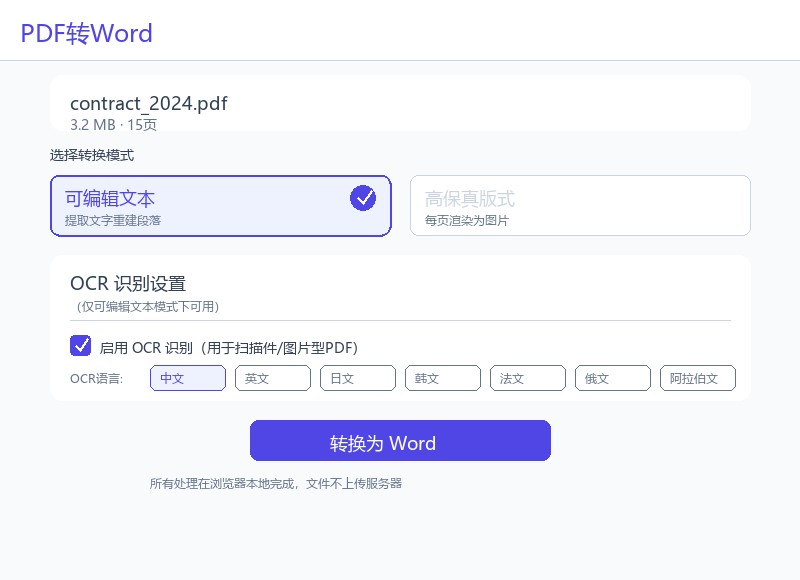
Task: Choose 法文 as OCR language
Action: [x=528, y=379]
